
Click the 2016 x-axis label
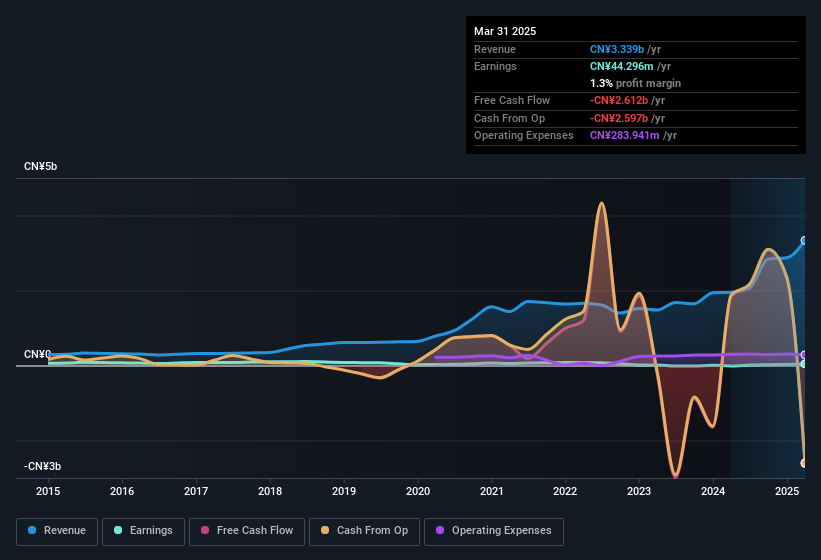tap(122, 491)
